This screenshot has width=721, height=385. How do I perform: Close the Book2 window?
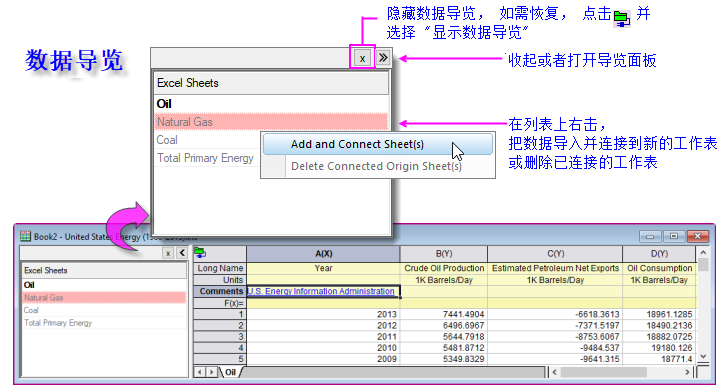point(698,236)
